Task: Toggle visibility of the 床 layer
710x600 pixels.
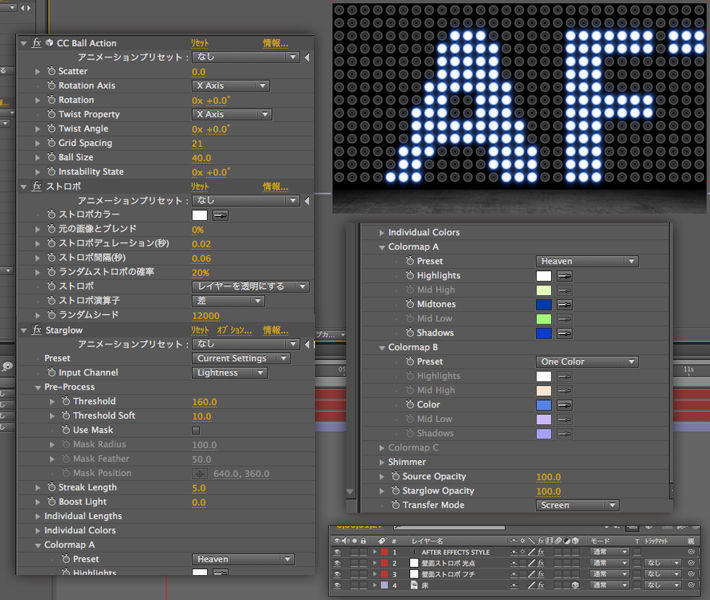Action: (x=337, y=586)
